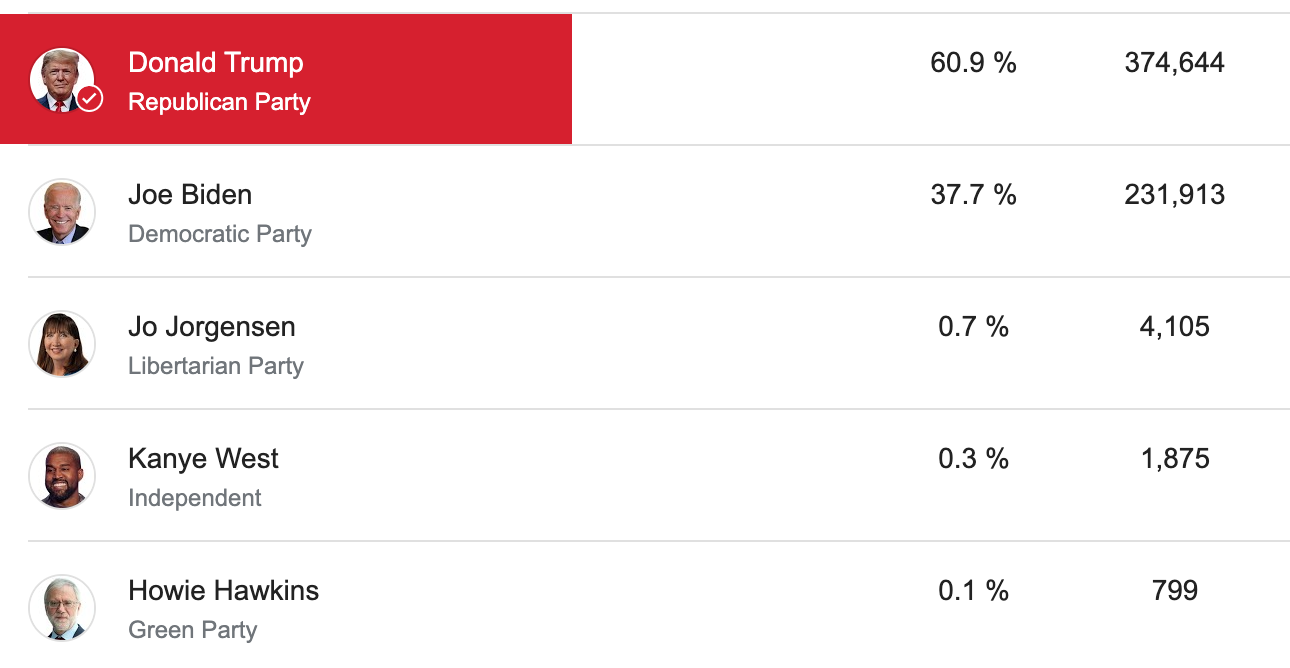Select the portrait next to Howie Hawkins
The image size is (1290, 668).
[x=62, y=608]
